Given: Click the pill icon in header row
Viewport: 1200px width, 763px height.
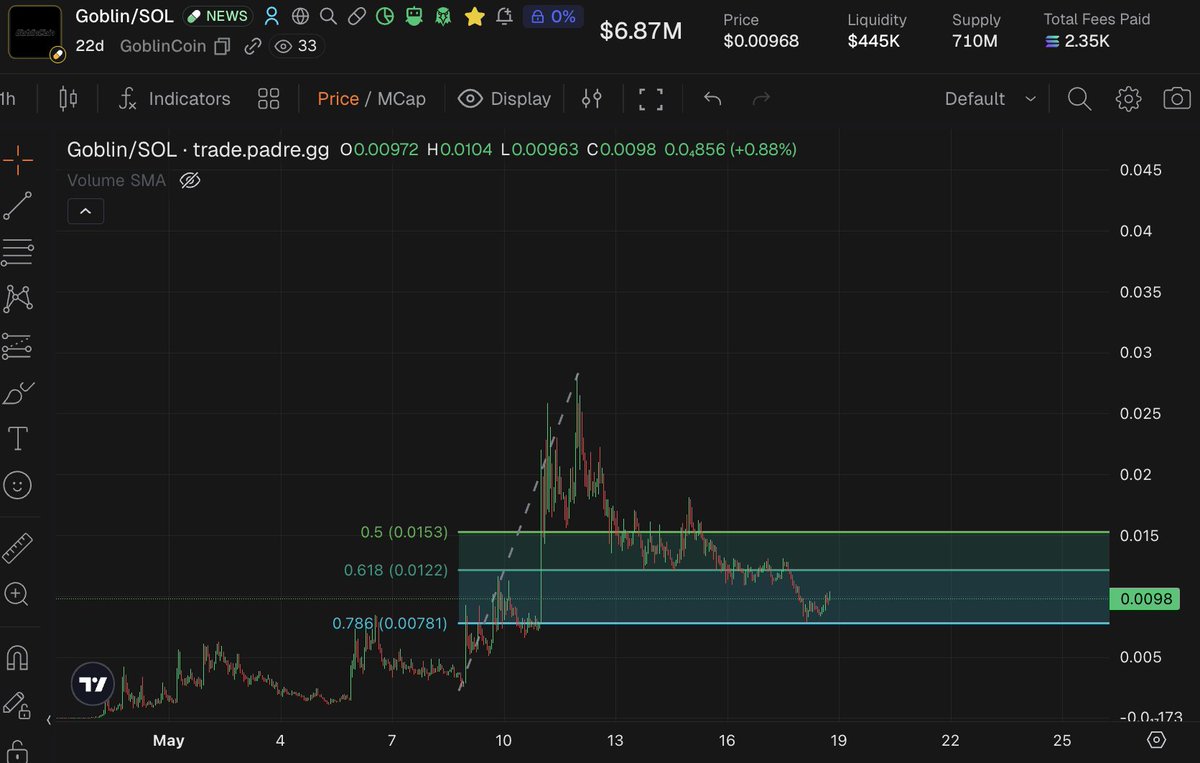Looking at the screenshot, I should pyautogui.click(x=357, y=16).
